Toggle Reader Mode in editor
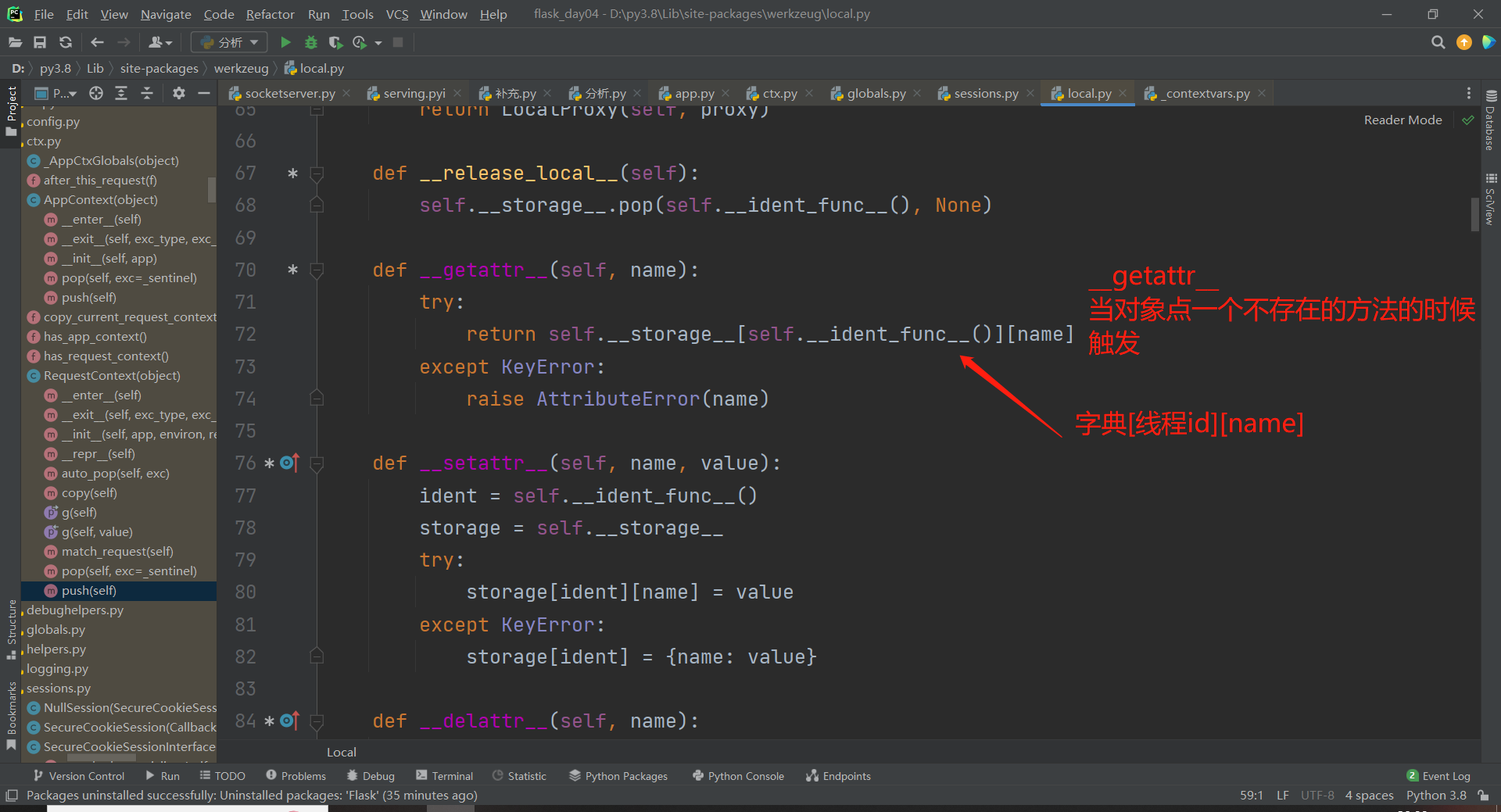The height and width of the screenshot is (812, 1501). 1402,120
